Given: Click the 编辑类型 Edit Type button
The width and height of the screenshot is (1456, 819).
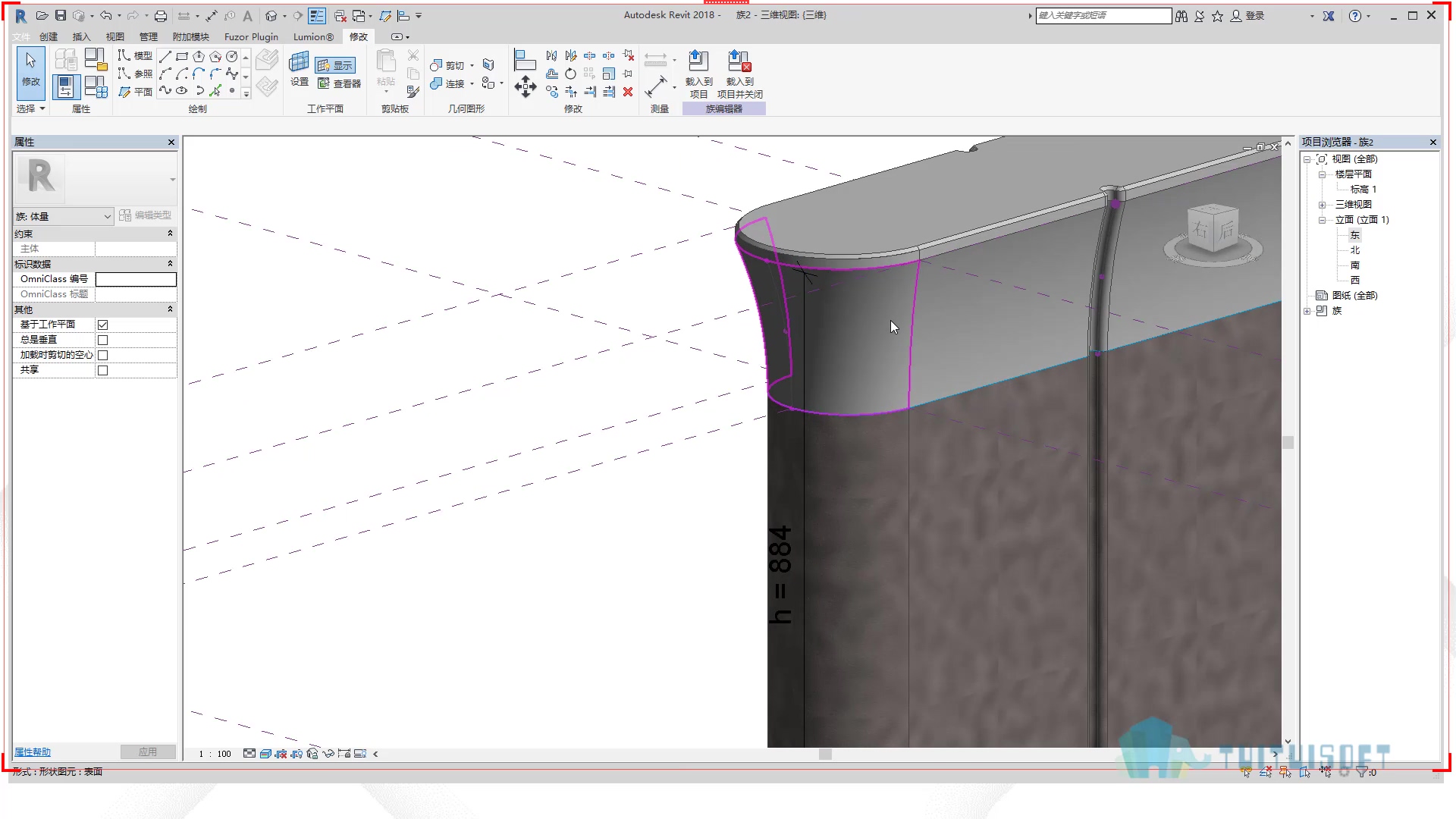Looking at the screenshot, I should pyautogui.click(x=146, y=215).
